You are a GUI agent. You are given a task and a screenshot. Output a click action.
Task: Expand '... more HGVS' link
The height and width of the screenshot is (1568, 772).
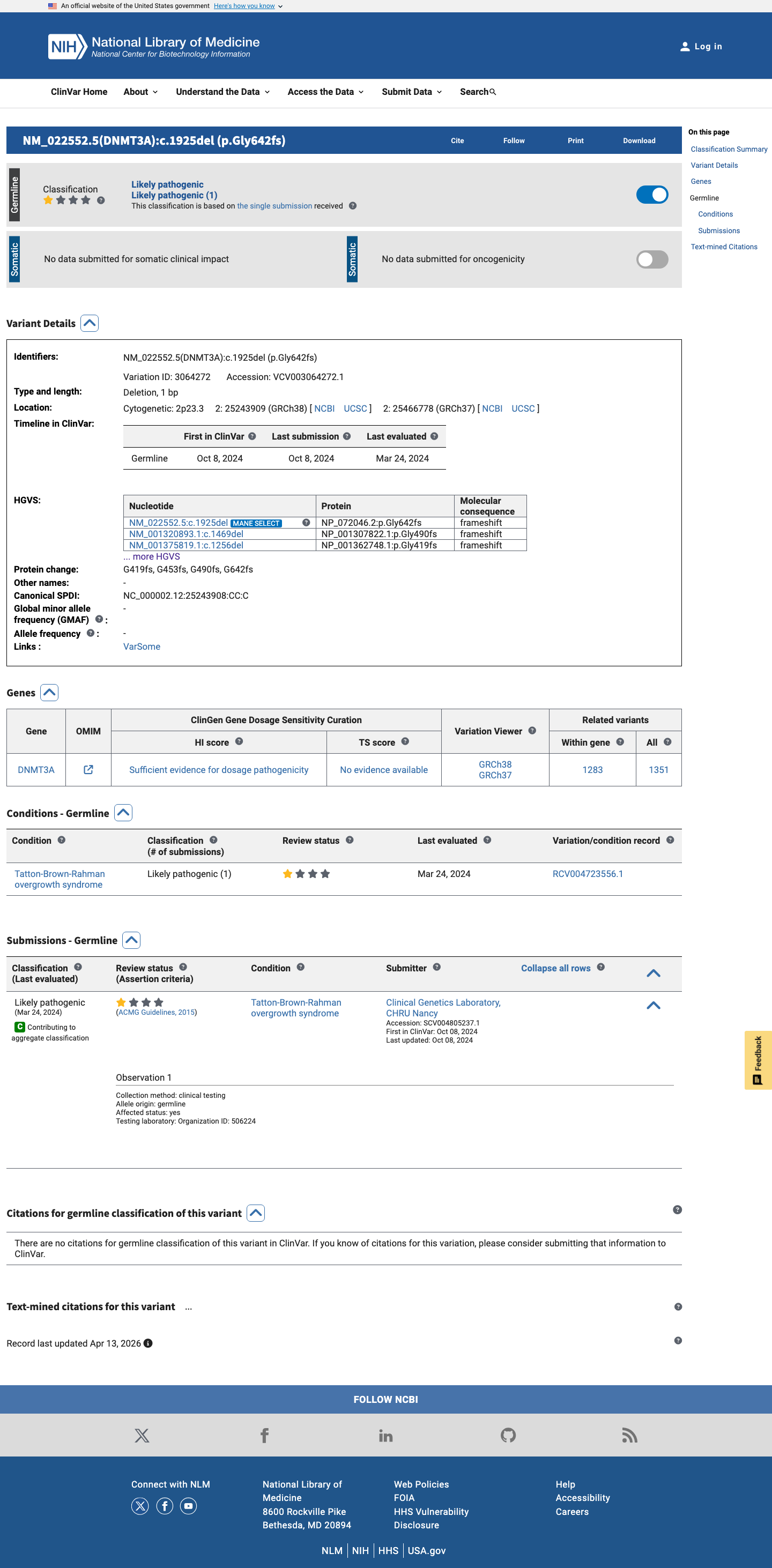coord(152,556)
